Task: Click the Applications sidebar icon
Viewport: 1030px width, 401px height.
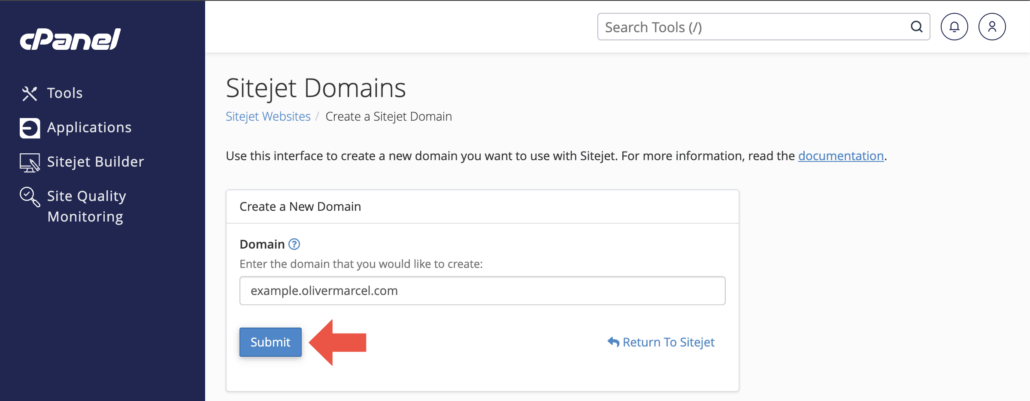Action: point(30,128)
